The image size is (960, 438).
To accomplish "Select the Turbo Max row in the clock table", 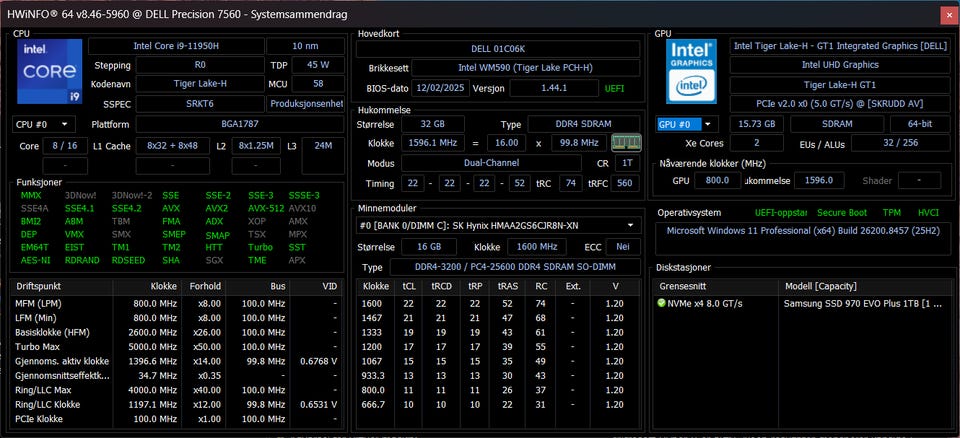I will tap(176, 347).
